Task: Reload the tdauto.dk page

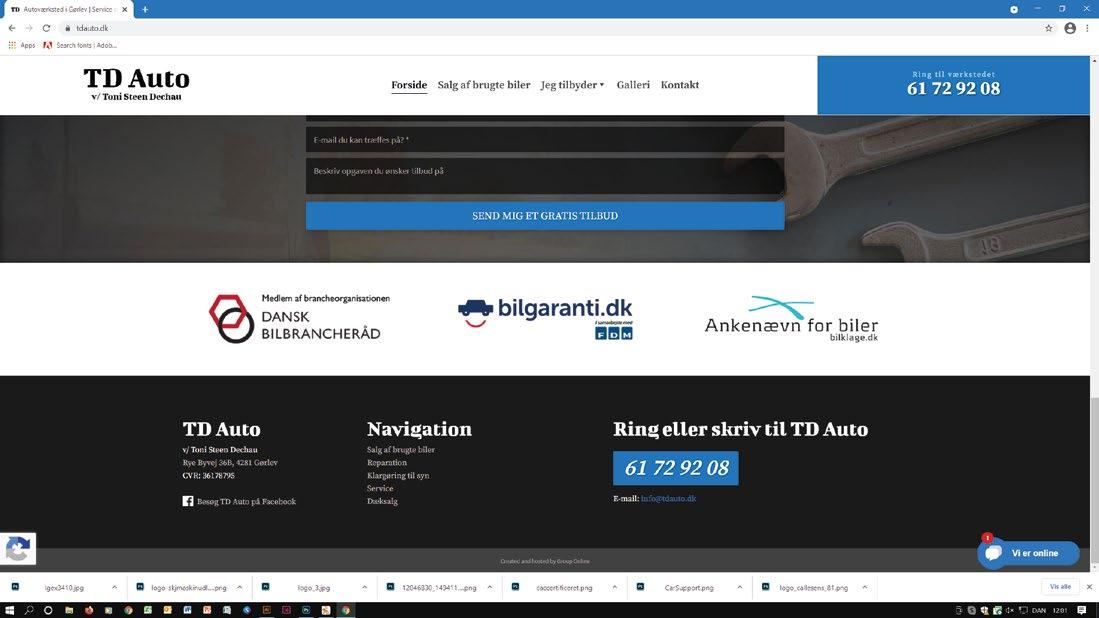Action: coord(46,28)
